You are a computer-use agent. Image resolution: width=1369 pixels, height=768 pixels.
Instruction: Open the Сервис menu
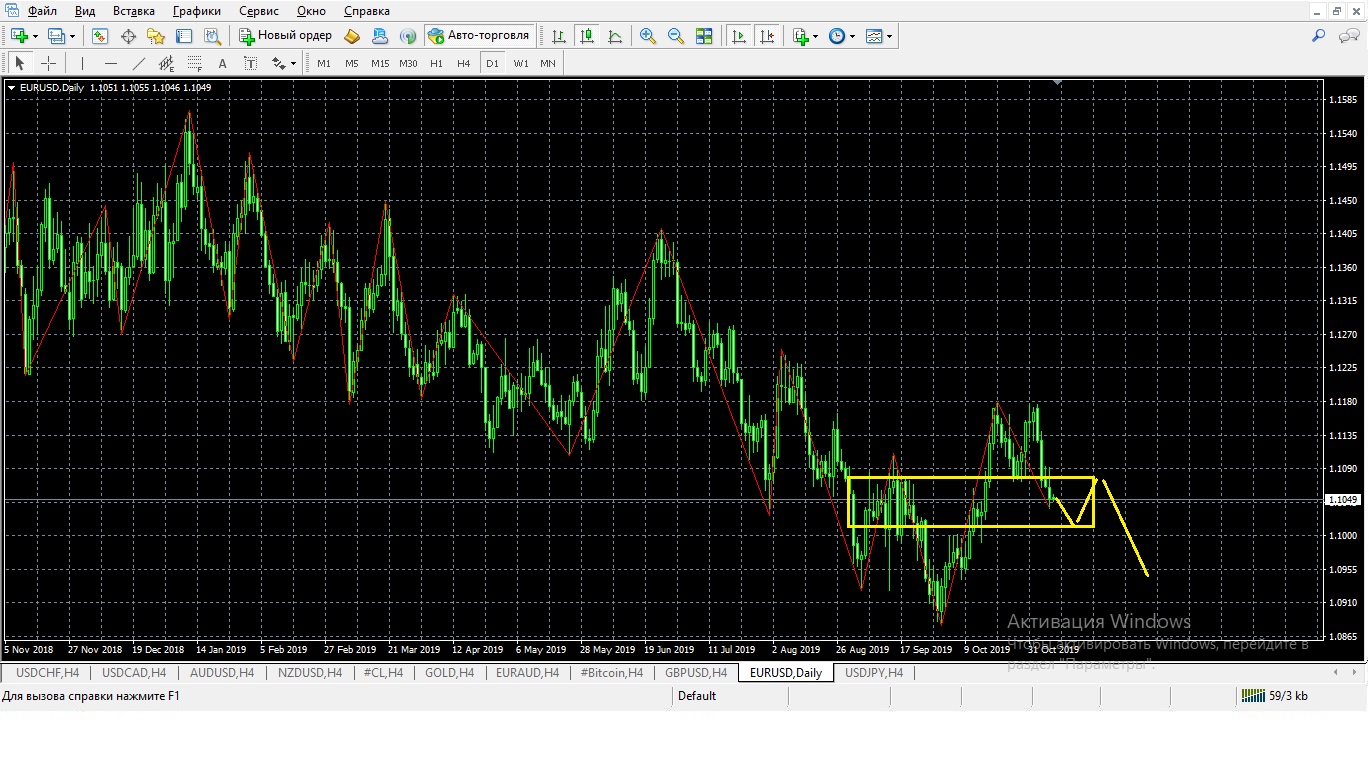[259, 11]
